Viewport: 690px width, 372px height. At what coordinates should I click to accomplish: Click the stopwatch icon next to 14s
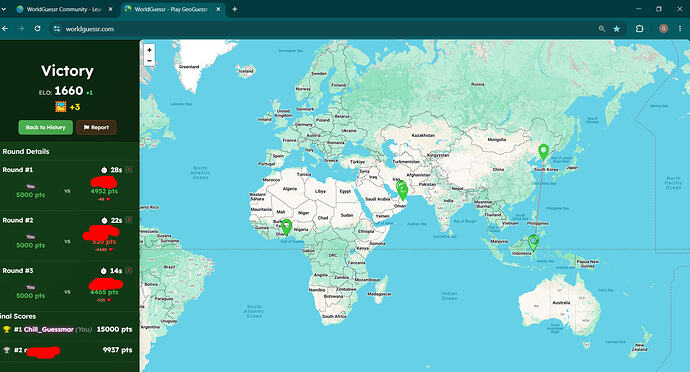click(x=104, y=271)
